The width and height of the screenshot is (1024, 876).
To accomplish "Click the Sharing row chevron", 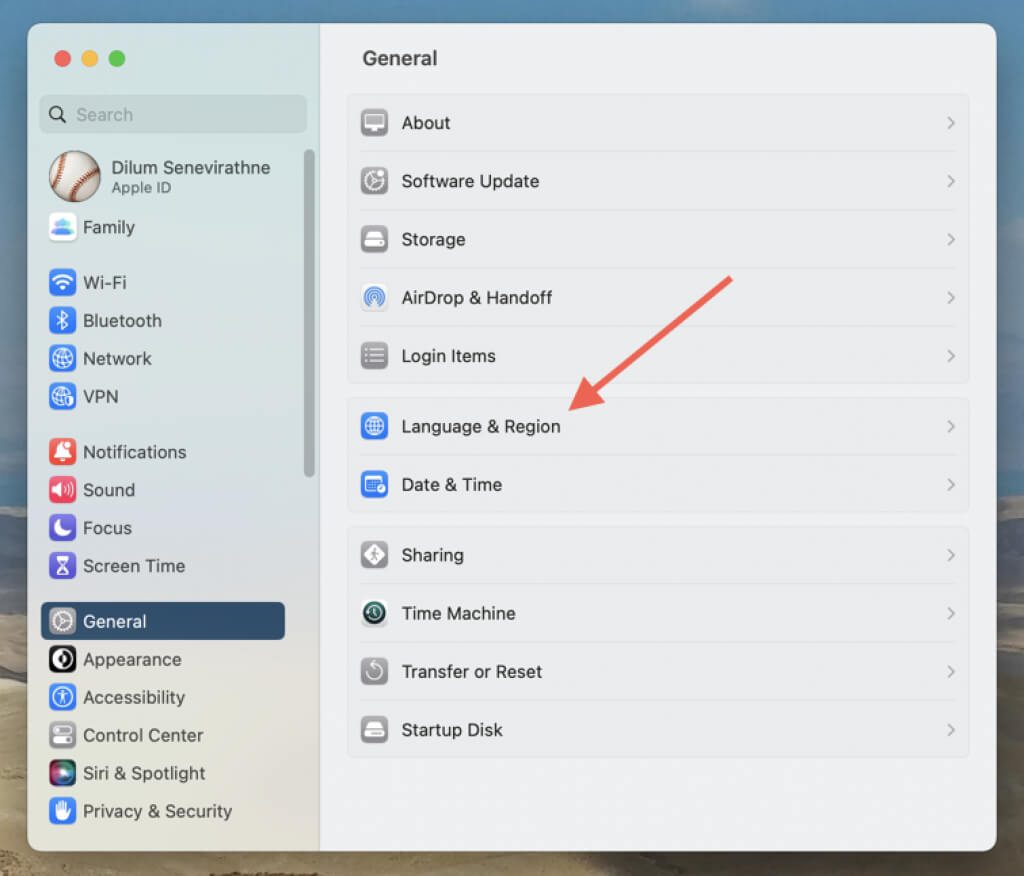I will [x=951, y=555].
